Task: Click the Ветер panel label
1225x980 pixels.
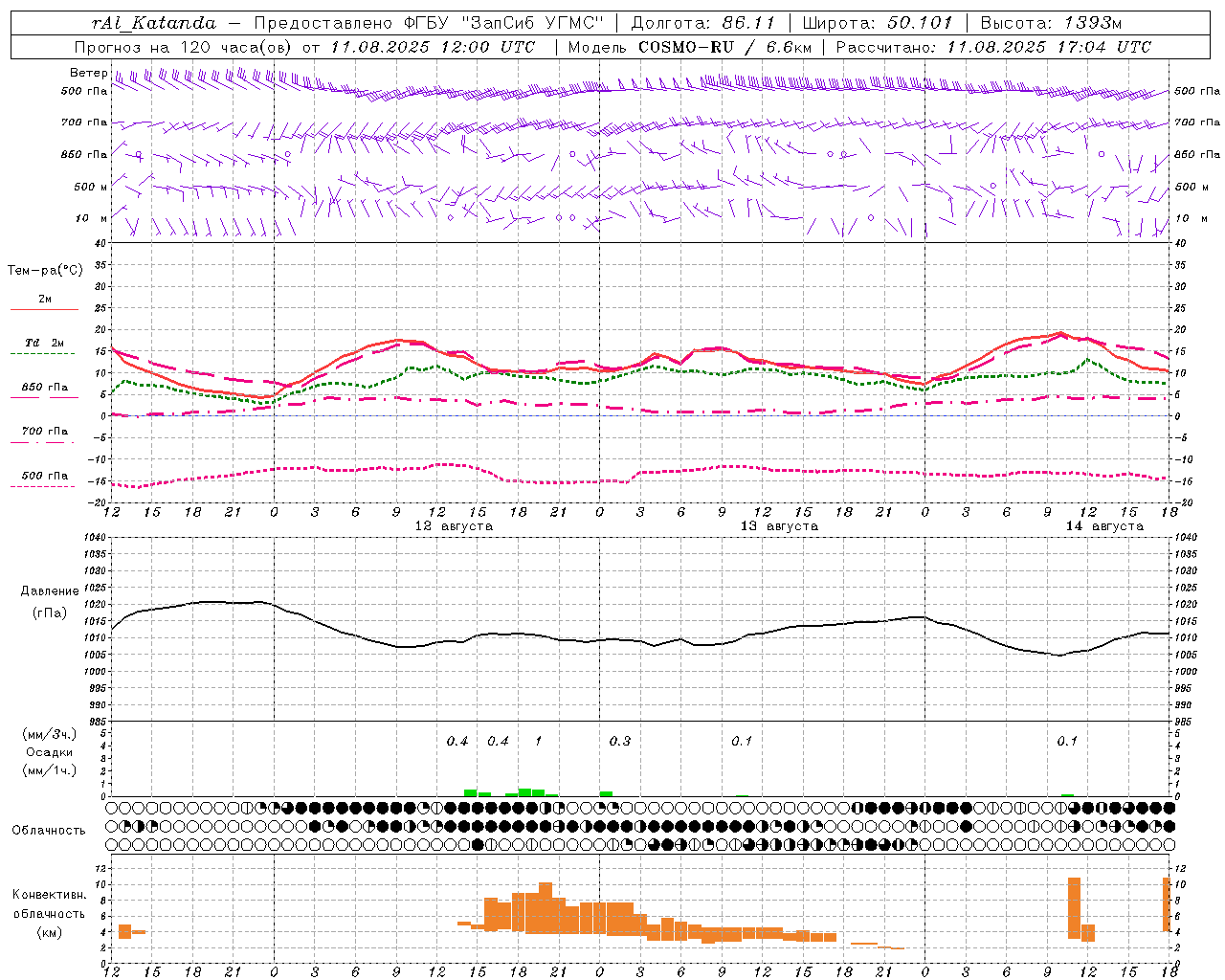Action: [x=88, y=73]
